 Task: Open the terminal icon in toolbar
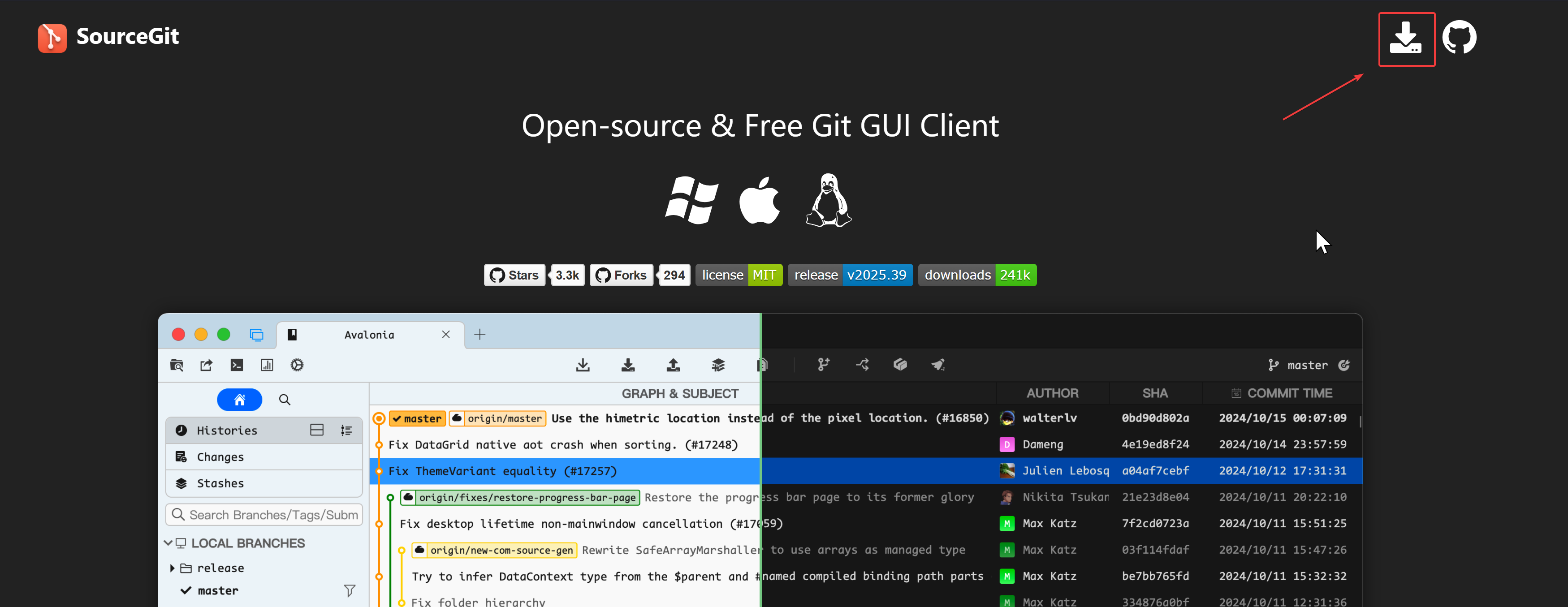pyautogui.click(x=237, y=365)
